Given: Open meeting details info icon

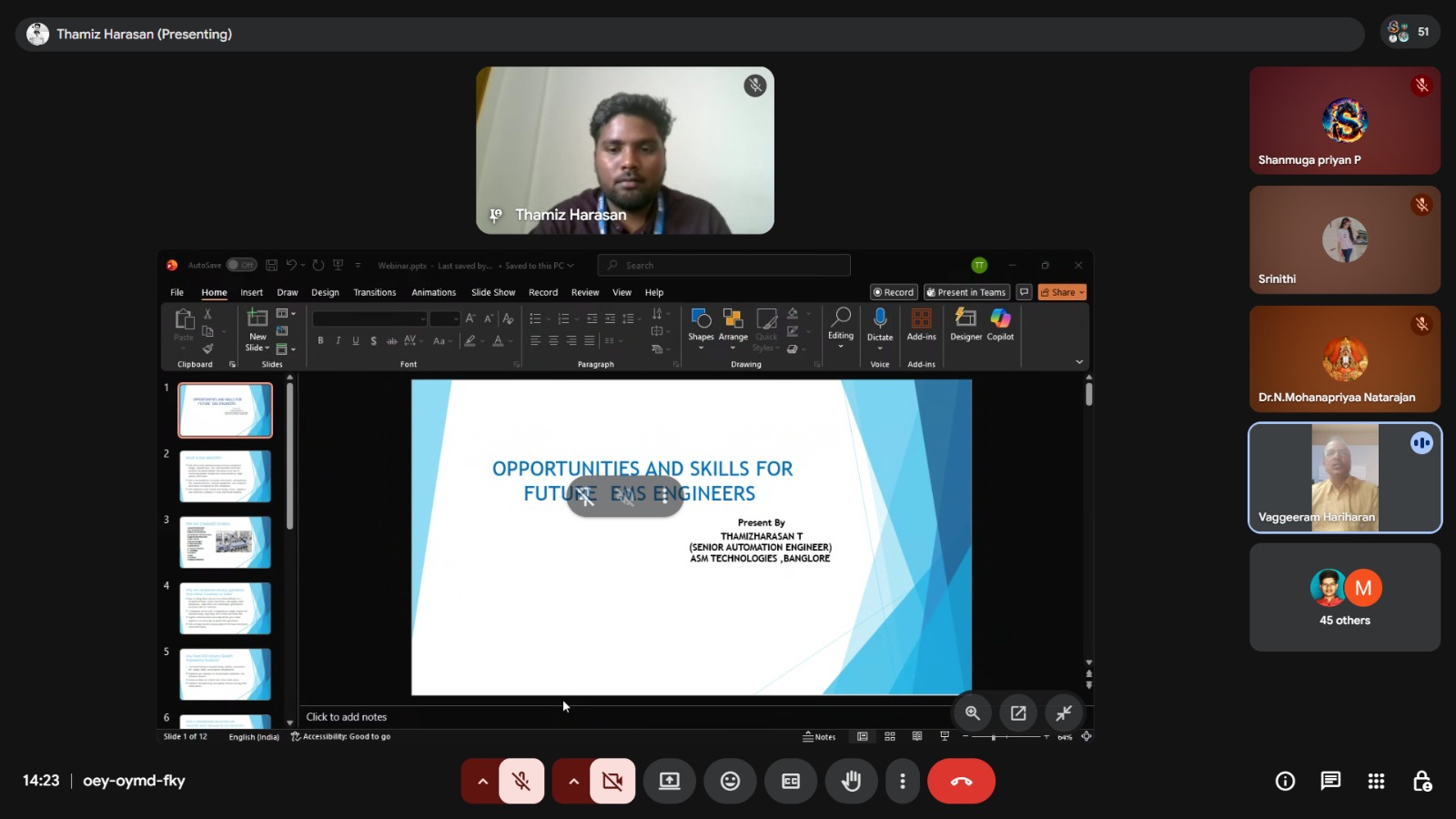Looking at the screenshot, I should [1285, 781].
